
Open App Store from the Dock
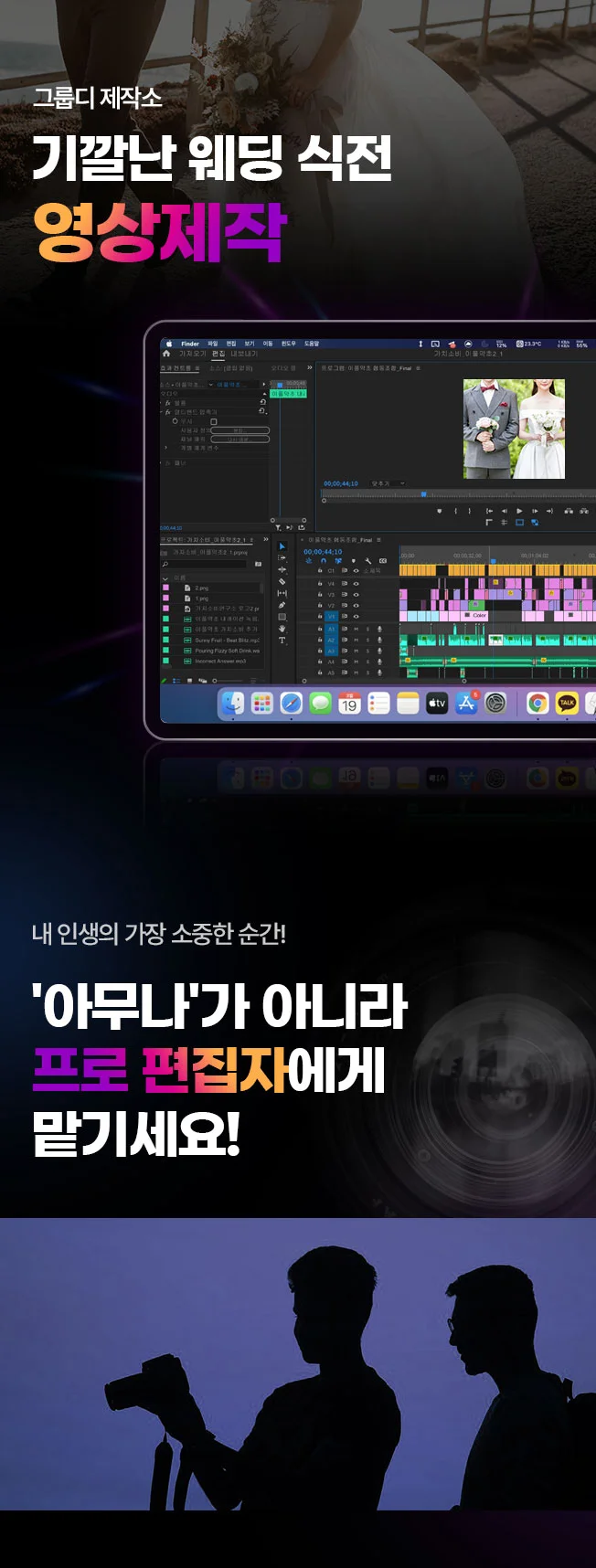[467, 703]
